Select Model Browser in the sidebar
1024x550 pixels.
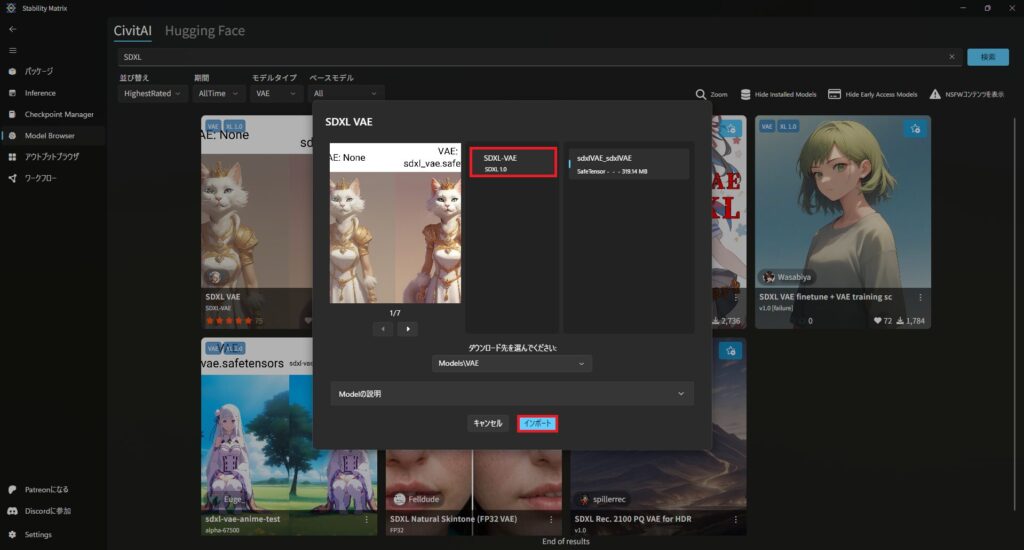pos(52,136)
